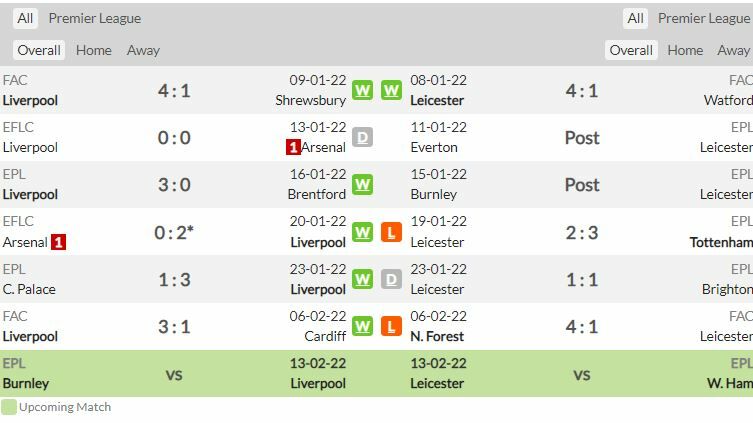
Task: Click the orange L badge beside N. Forest
Action: [391, 327]
